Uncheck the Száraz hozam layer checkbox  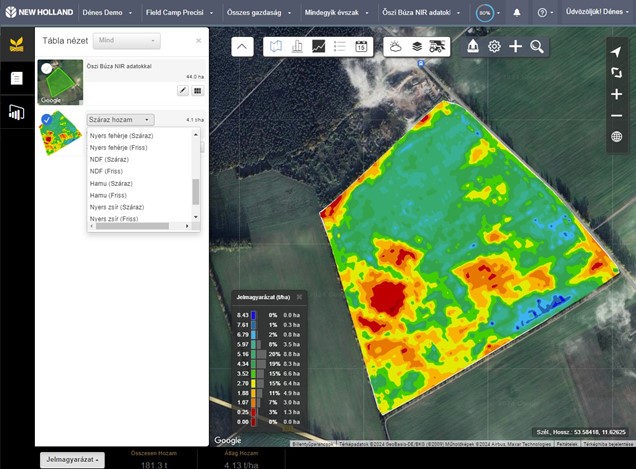(x=46, y=119)
